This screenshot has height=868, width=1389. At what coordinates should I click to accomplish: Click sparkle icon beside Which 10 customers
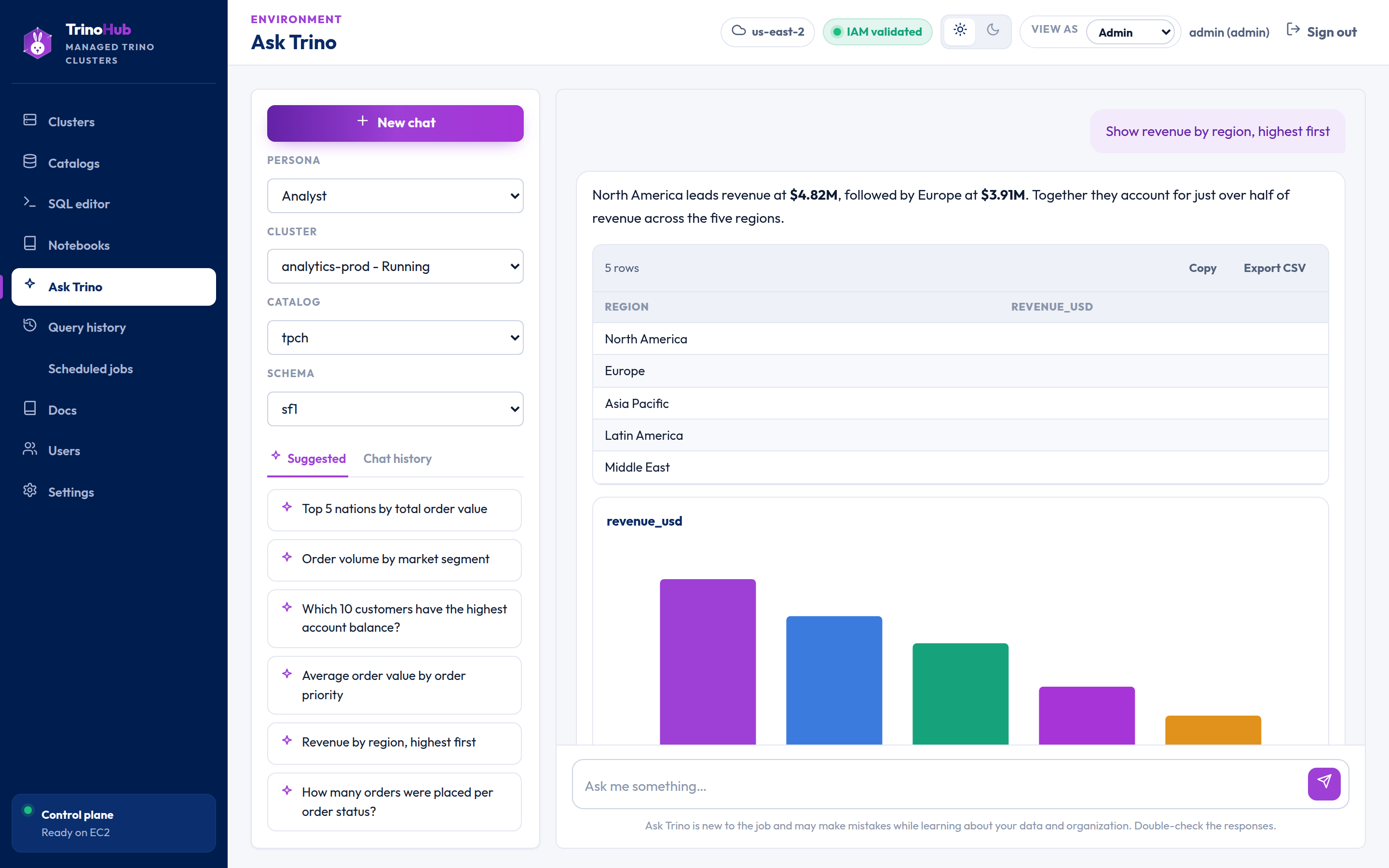(287, 608)
